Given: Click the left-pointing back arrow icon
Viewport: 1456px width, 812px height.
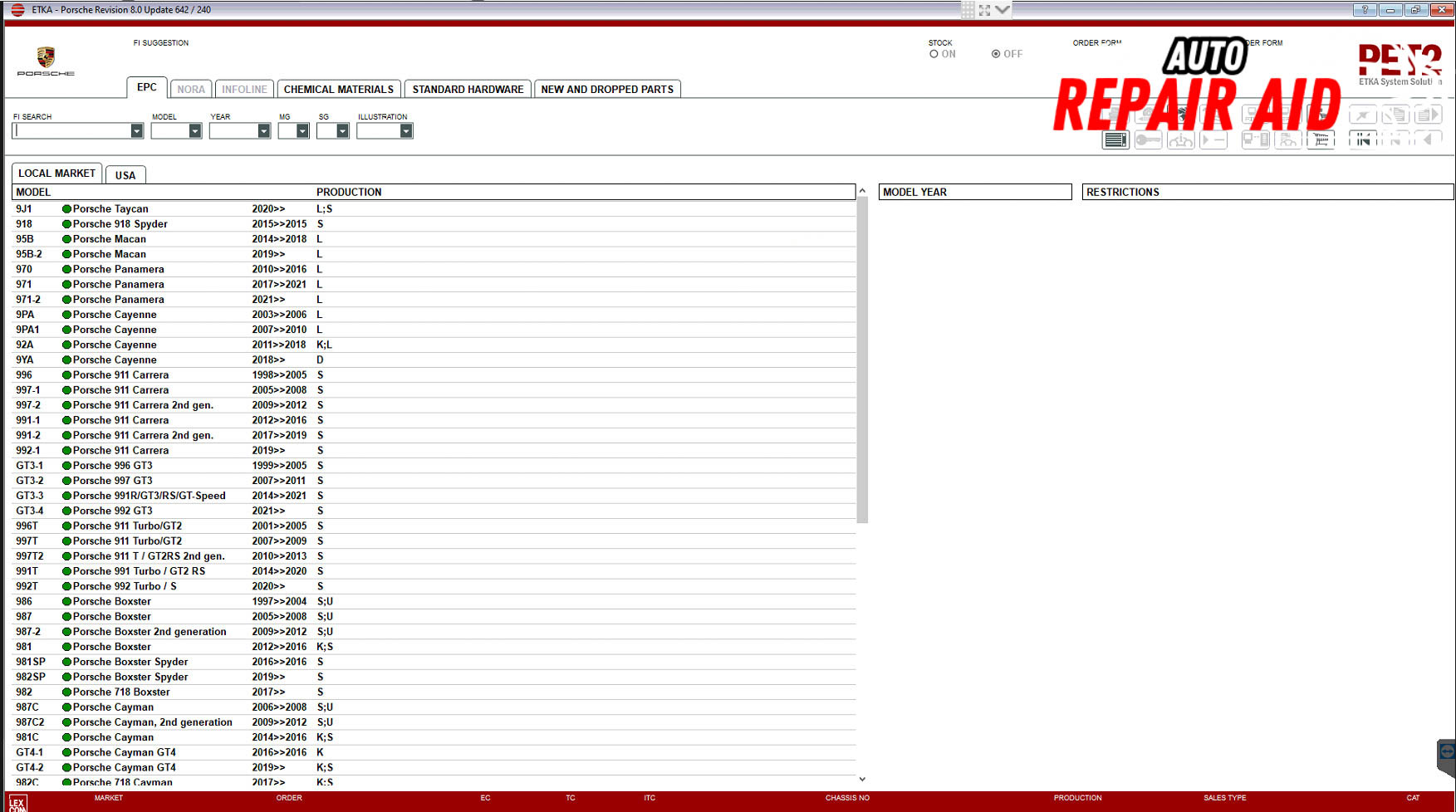Looking at the screenshot, I should point(1428,140).
